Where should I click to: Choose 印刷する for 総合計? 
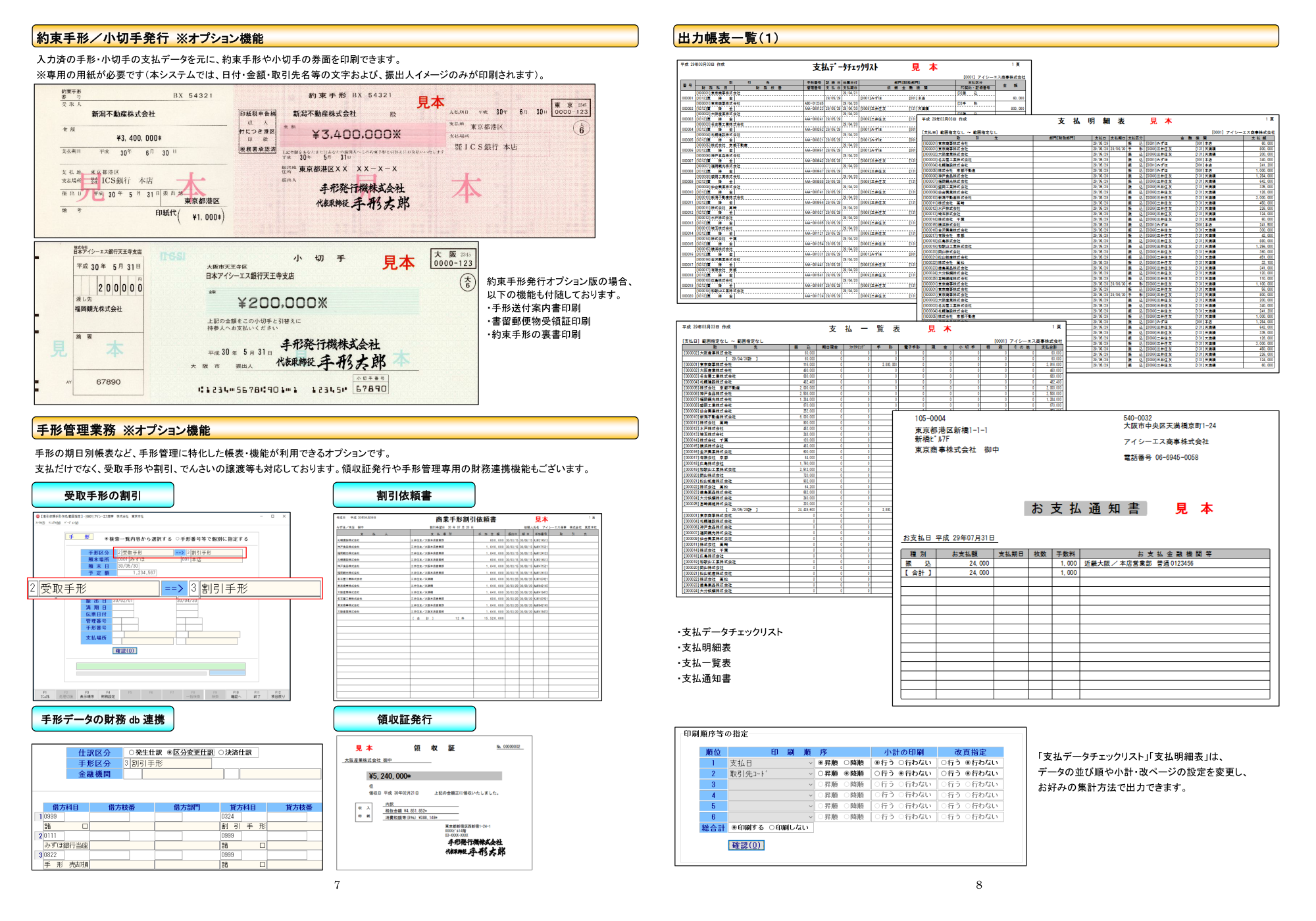[x=748, y=828]
